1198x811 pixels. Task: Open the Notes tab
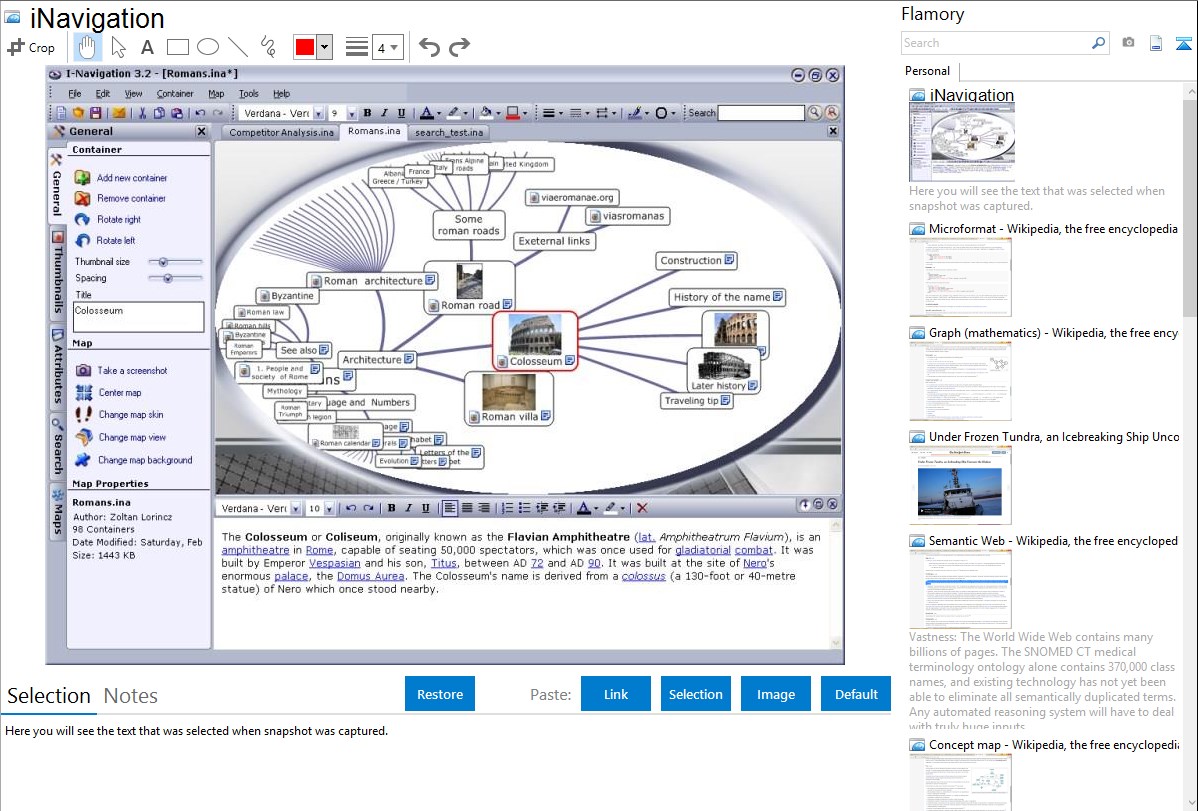pyautogui.click(x=131, y=696)
